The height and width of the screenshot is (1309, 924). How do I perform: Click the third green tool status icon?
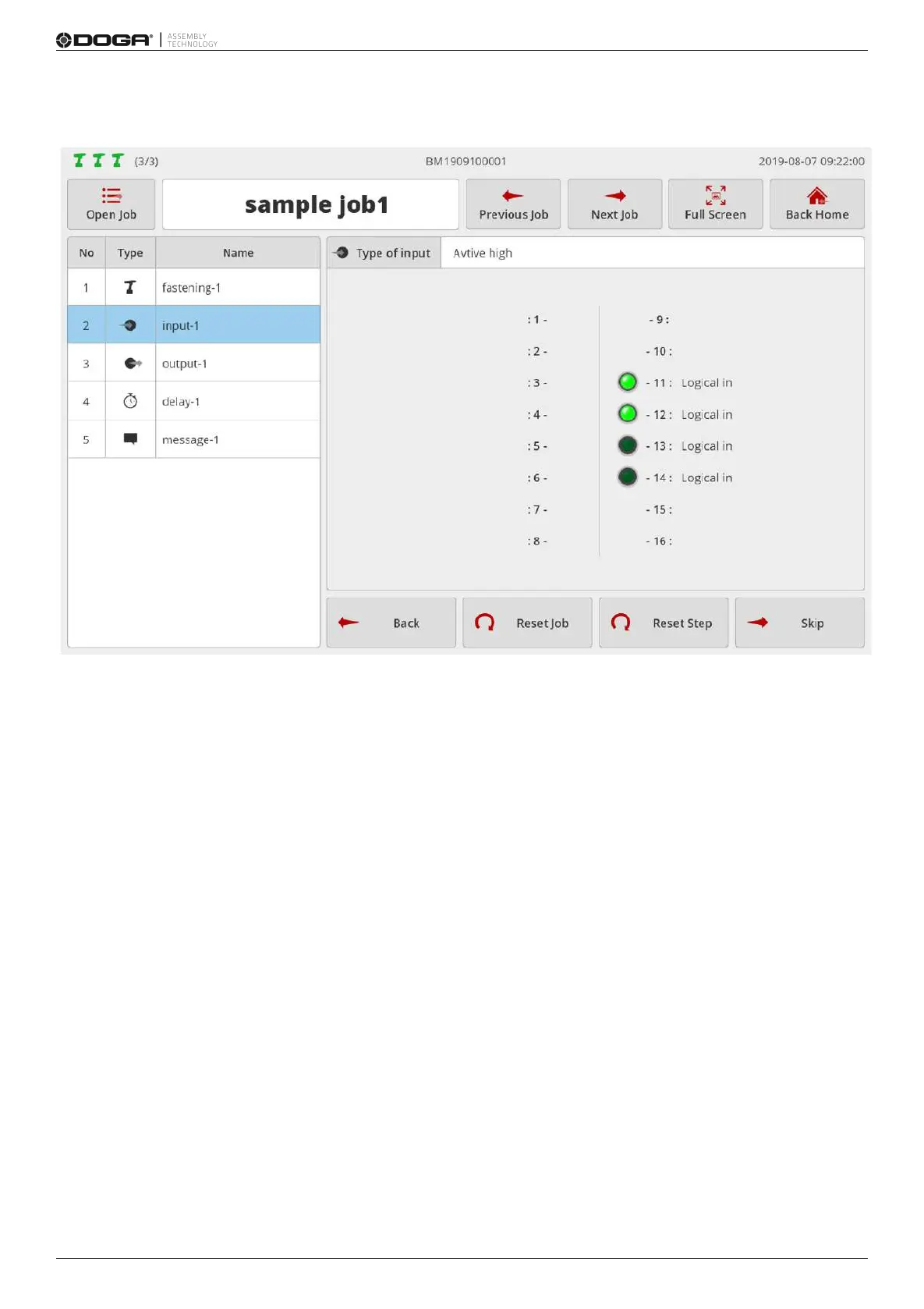coord(118,161)
